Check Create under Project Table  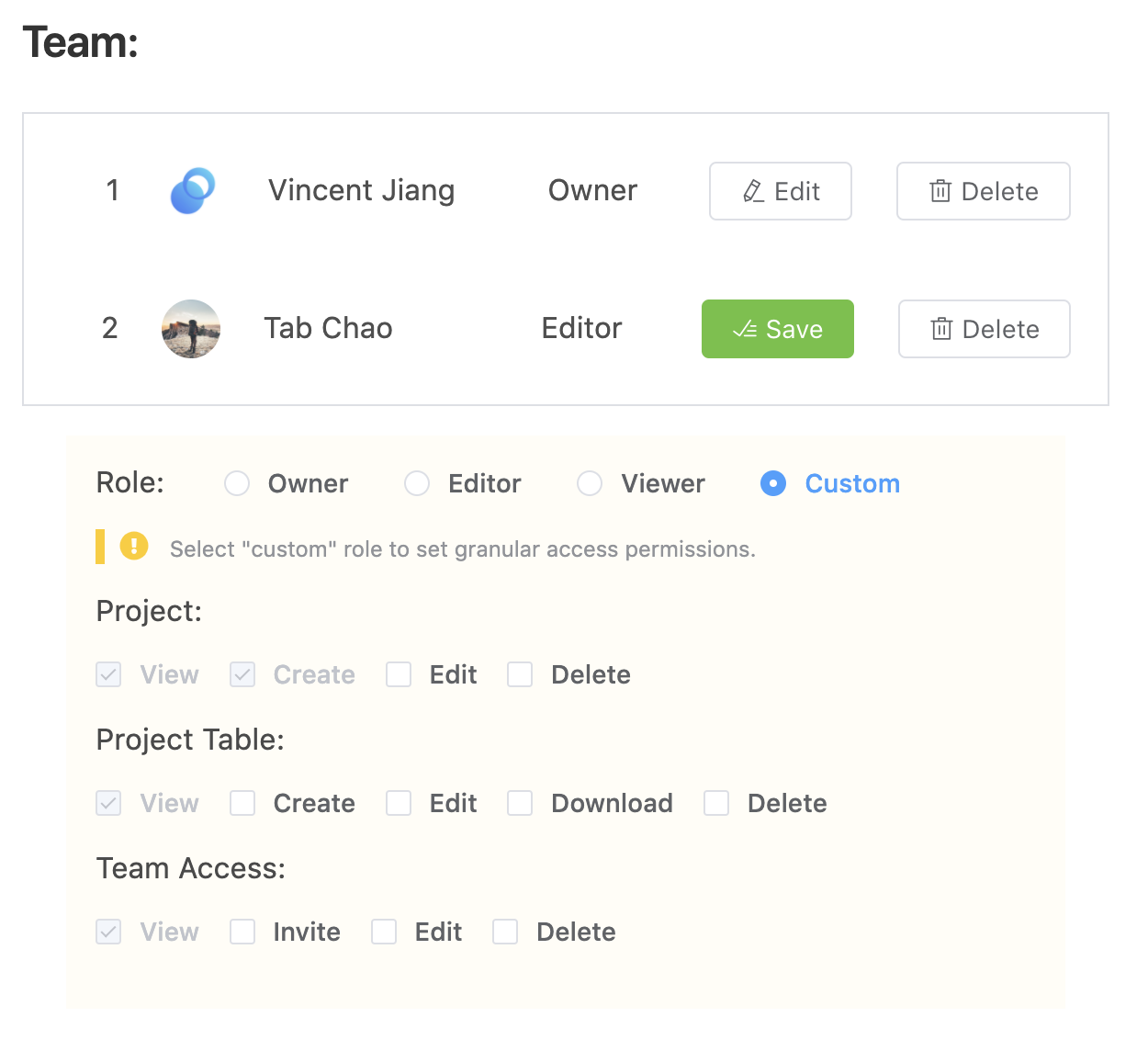coord(242,803)
